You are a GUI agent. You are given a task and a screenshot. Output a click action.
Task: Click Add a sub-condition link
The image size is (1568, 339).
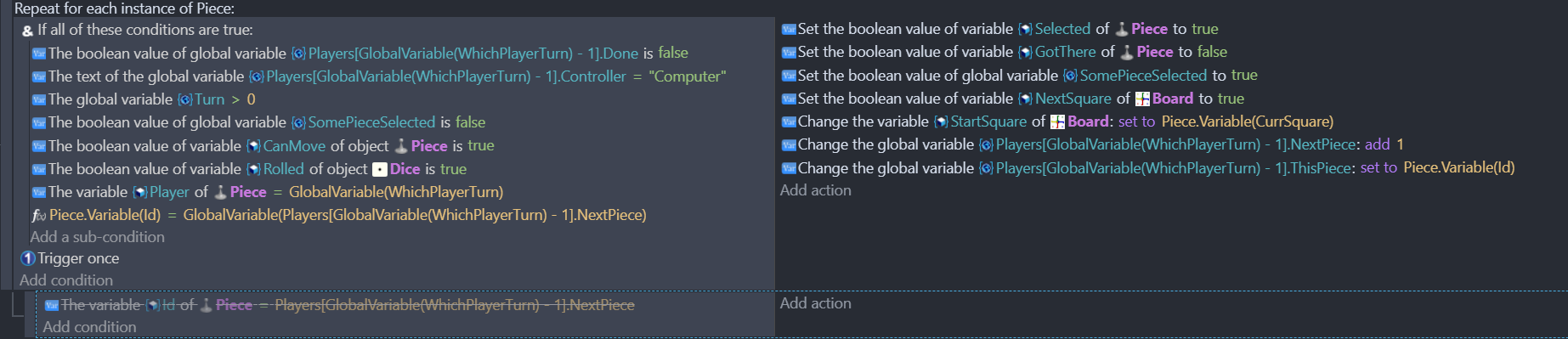(x=98, y=237)
